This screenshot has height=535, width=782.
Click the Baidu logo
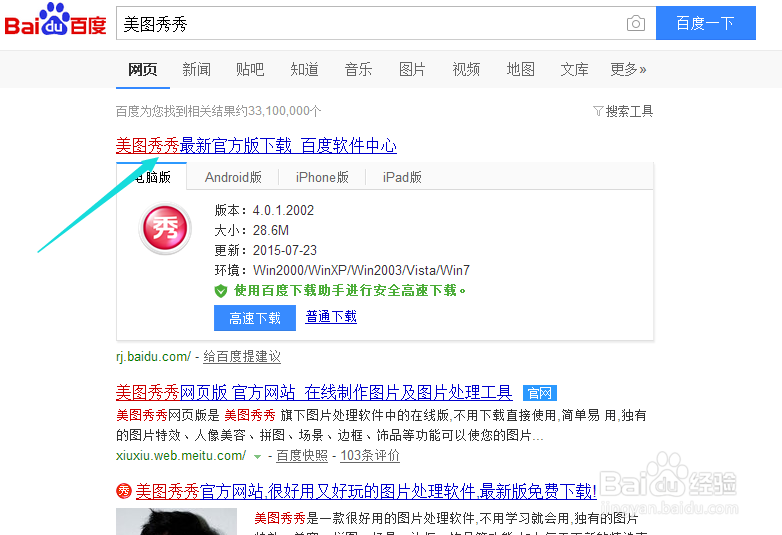(55, 20)
